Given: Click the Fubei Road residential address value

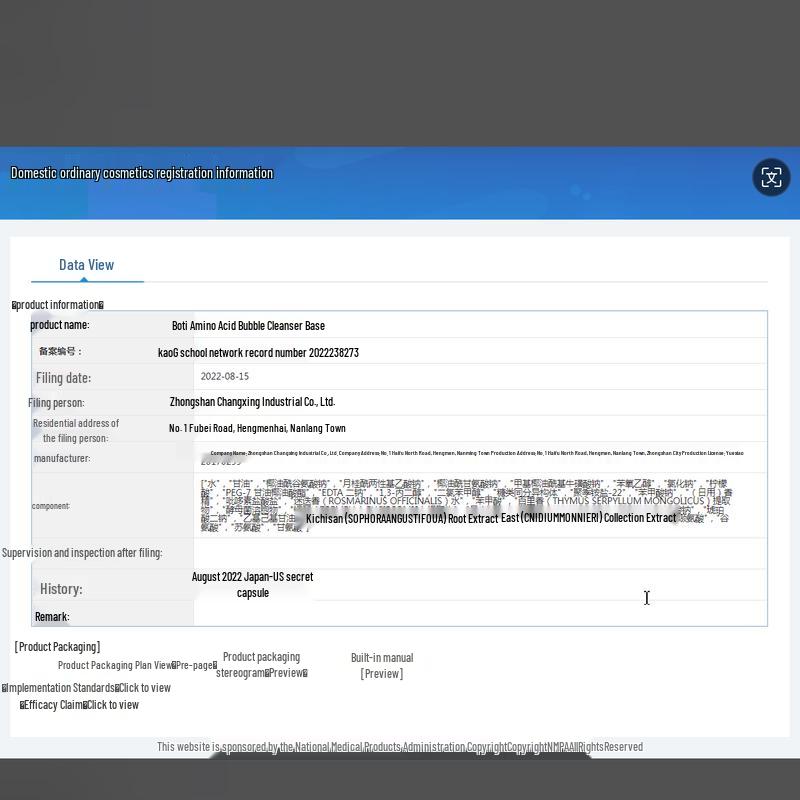Looking at the screenshot, I should click(257, 428).
